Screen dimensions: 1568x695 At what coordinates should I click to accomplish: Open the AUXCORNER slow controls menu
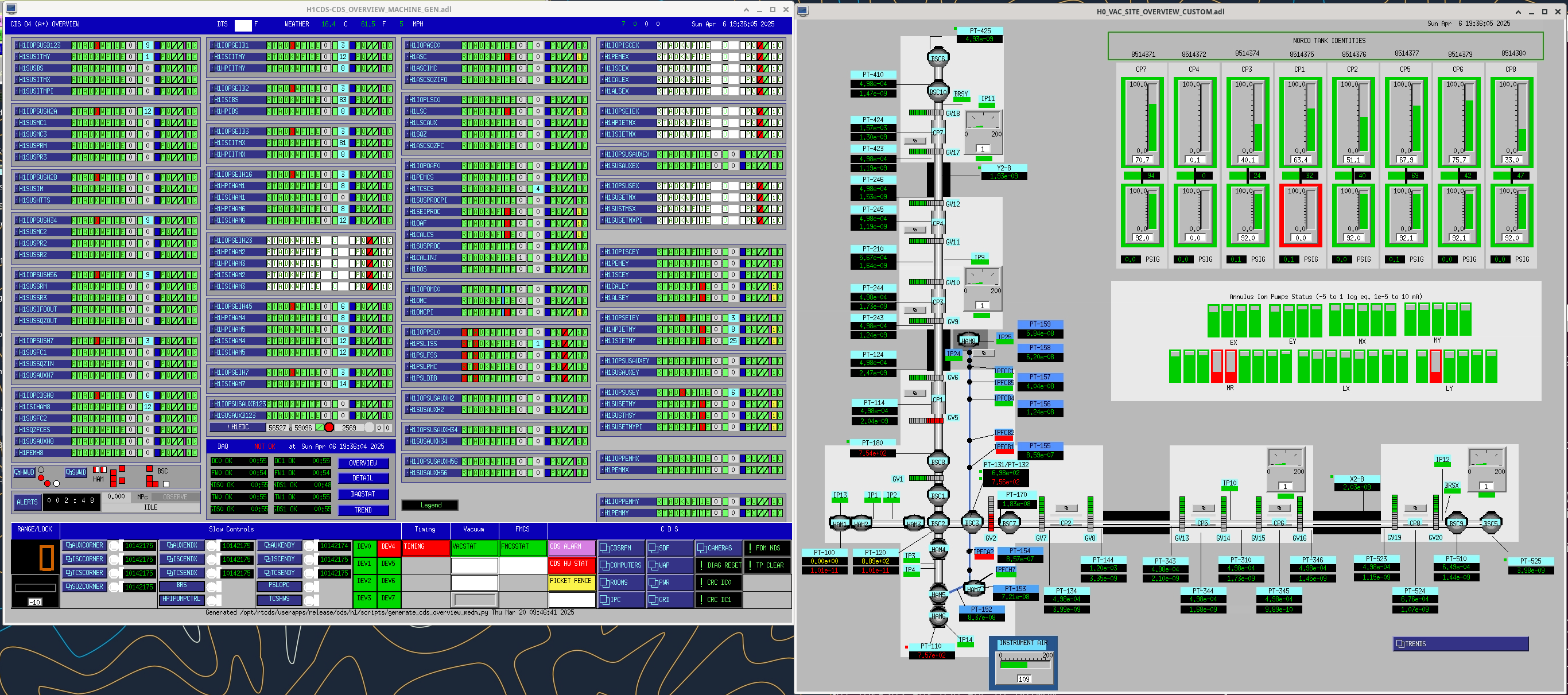tap(84, 545)
